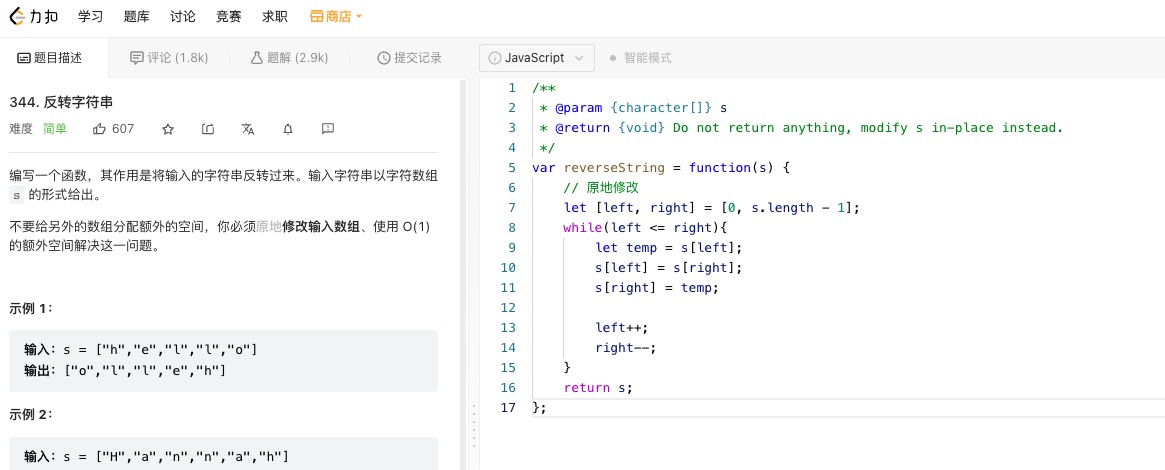Click the comment line '// 原地修改'
Screen dimensions: 1165x470
point(601,188)
